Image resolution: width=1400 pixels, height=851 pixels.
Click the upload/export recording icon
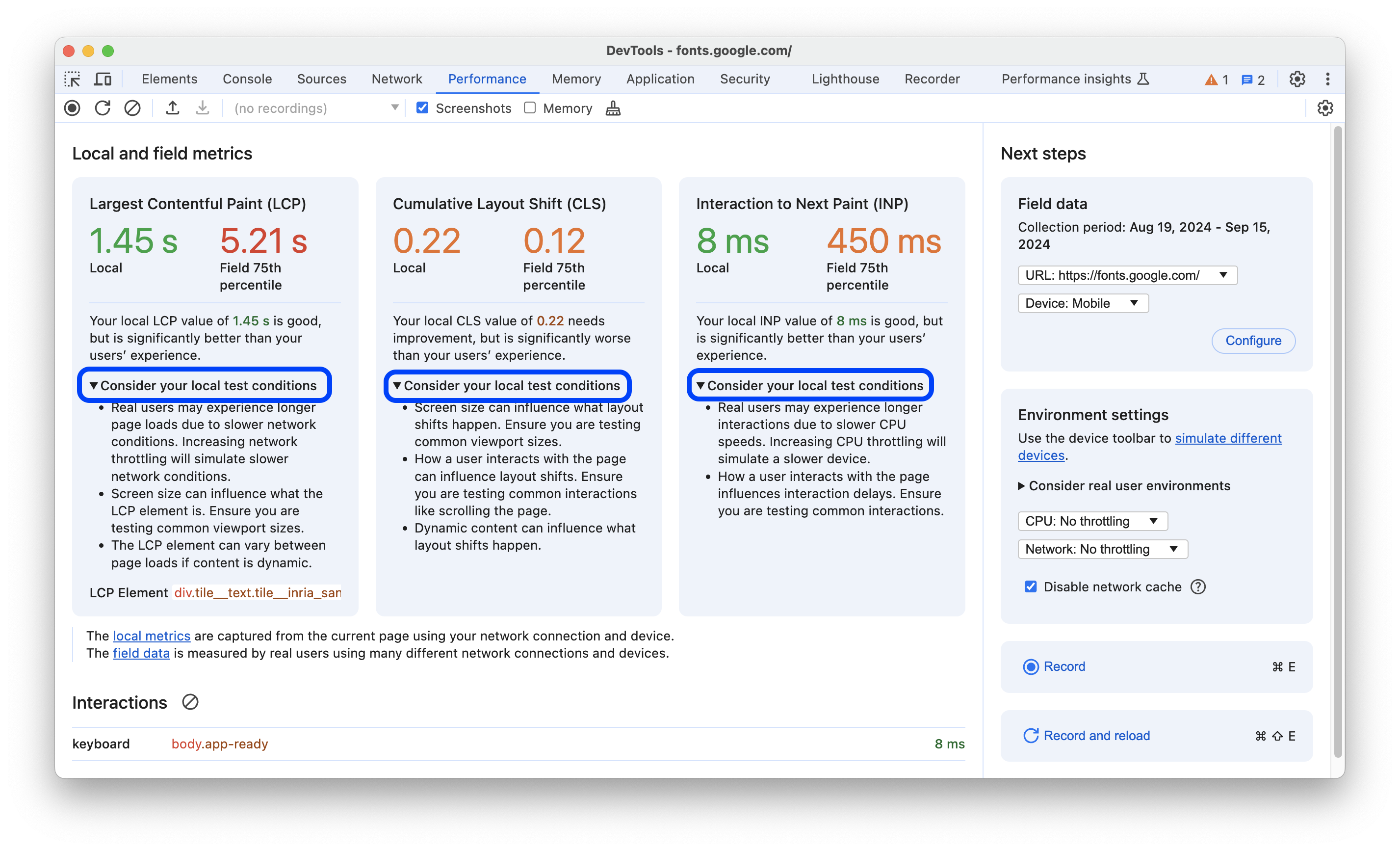[x=172, y=108]
